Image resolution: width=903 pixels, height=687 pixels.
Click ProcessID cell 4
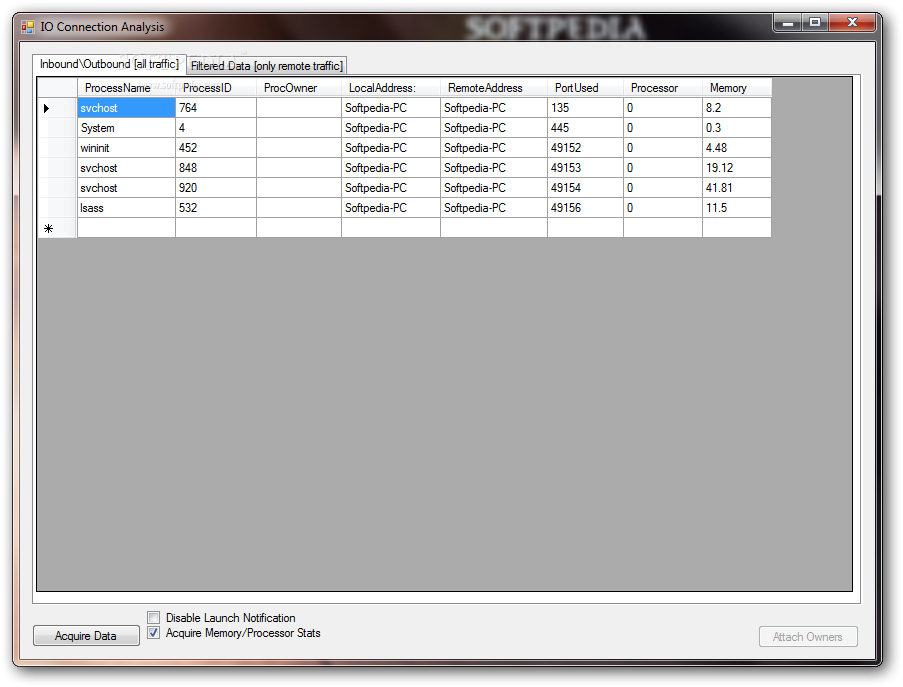(x=216, y=128)
